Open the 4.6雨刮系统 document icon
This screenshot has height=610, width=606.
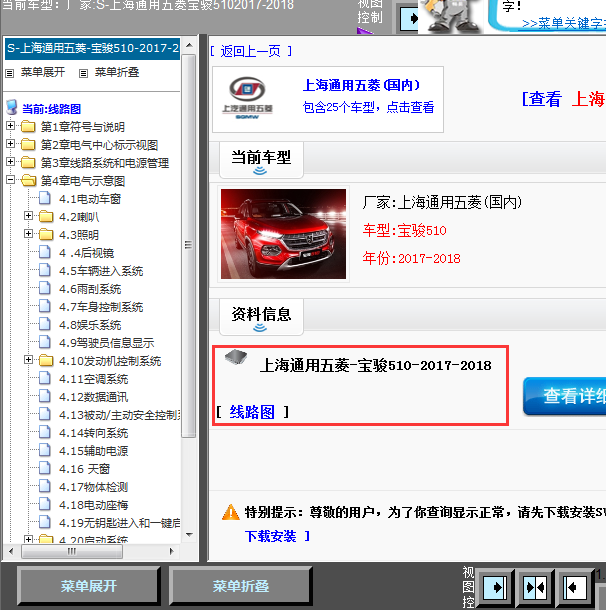(45, 288)
